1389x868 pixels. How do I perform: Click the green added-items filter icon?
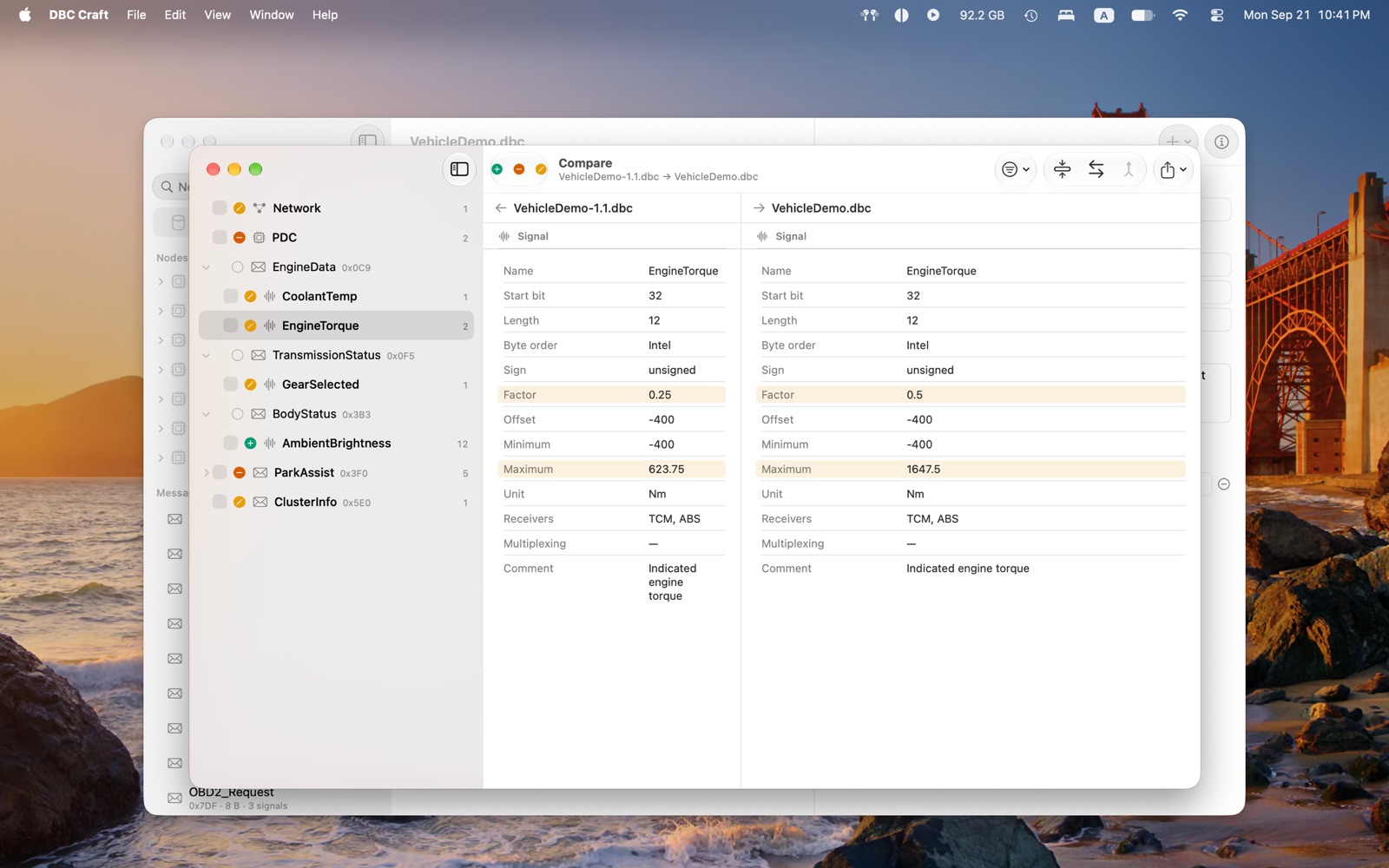497,169
